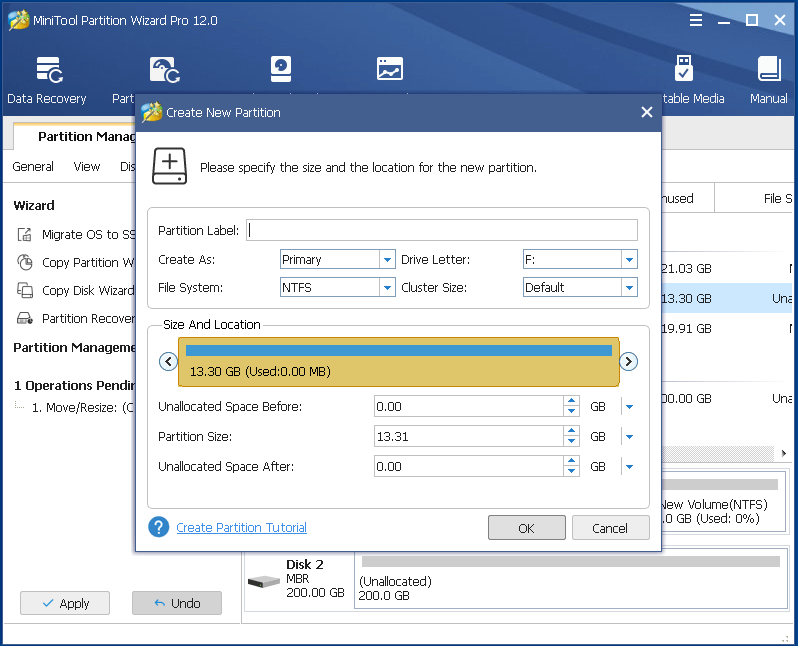The image size is (798, 646).
Task: Click the Unallocated Space Before field
Action: (x=469, y=406)
